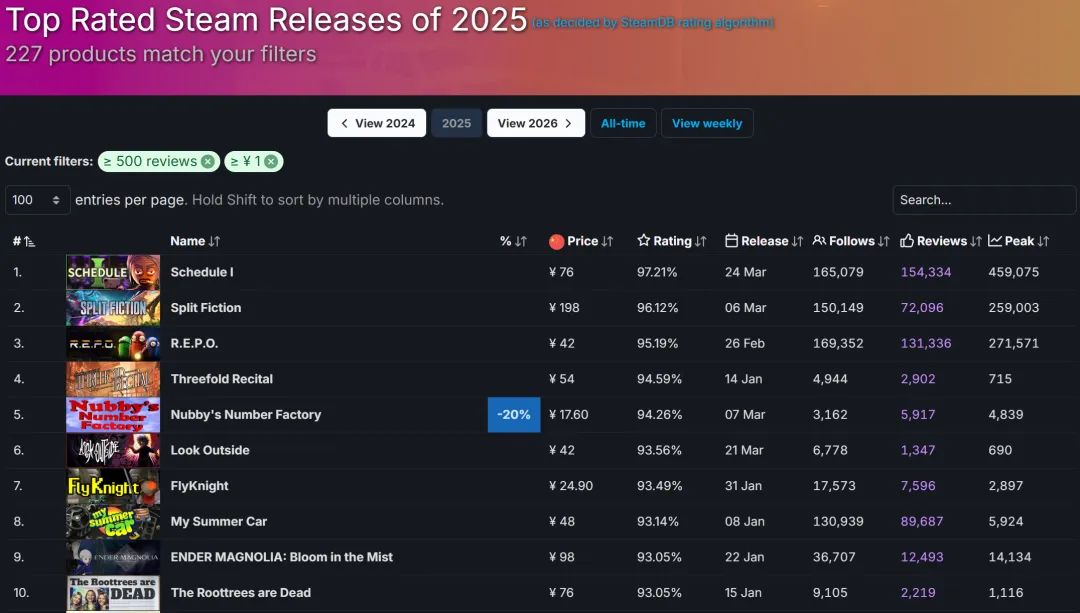
Task: Sort by Reviews thumbs-up column
Action: tap(941, 241)
